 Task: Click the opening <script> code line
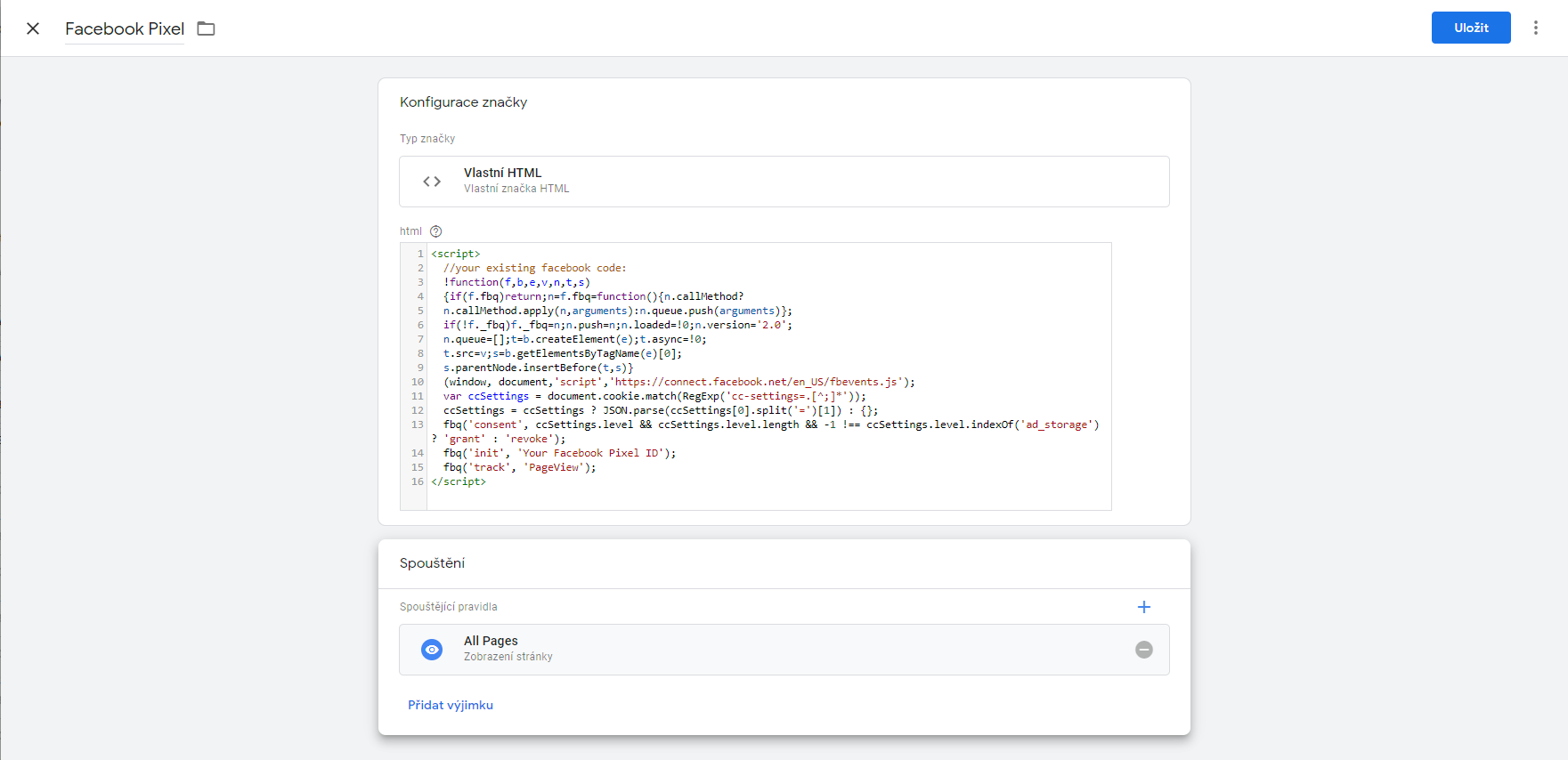pyautogui.click(x=456, y=254)
